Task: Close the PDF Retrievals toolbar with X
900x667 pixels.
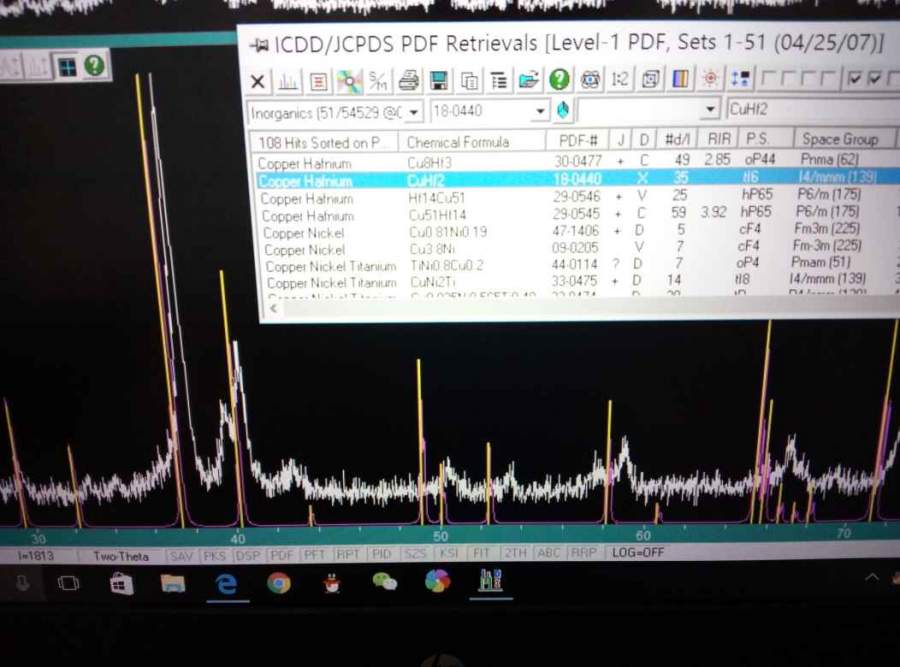Action: click(x=258, y=82)
